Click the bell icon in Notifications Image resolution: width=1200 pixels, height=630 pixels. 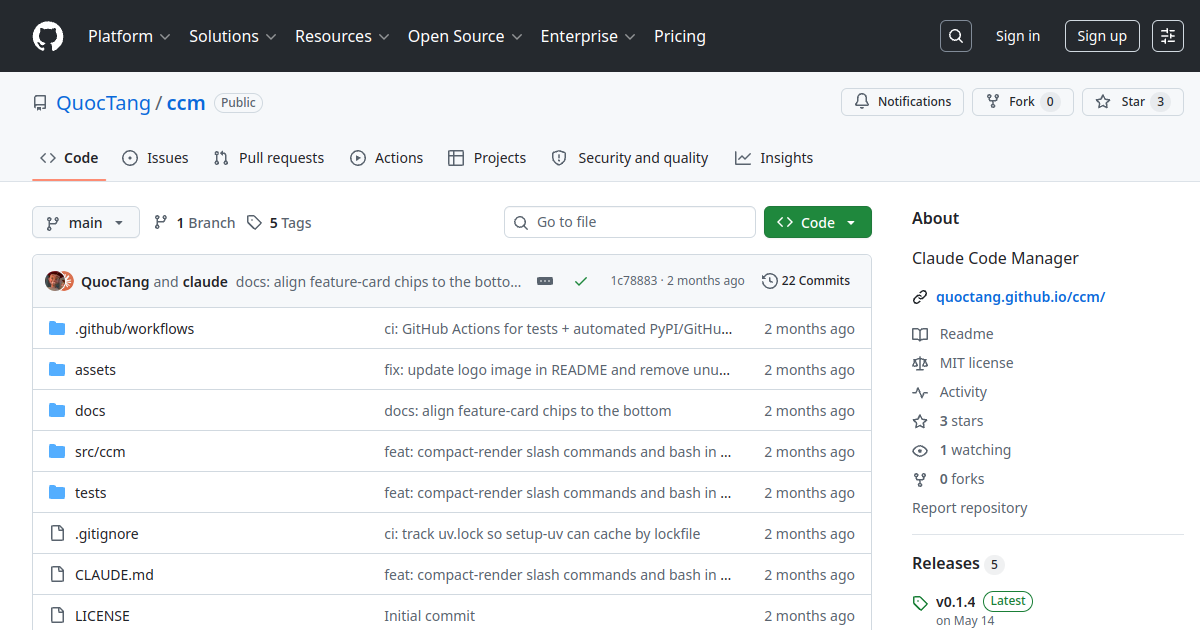(862, 102)
